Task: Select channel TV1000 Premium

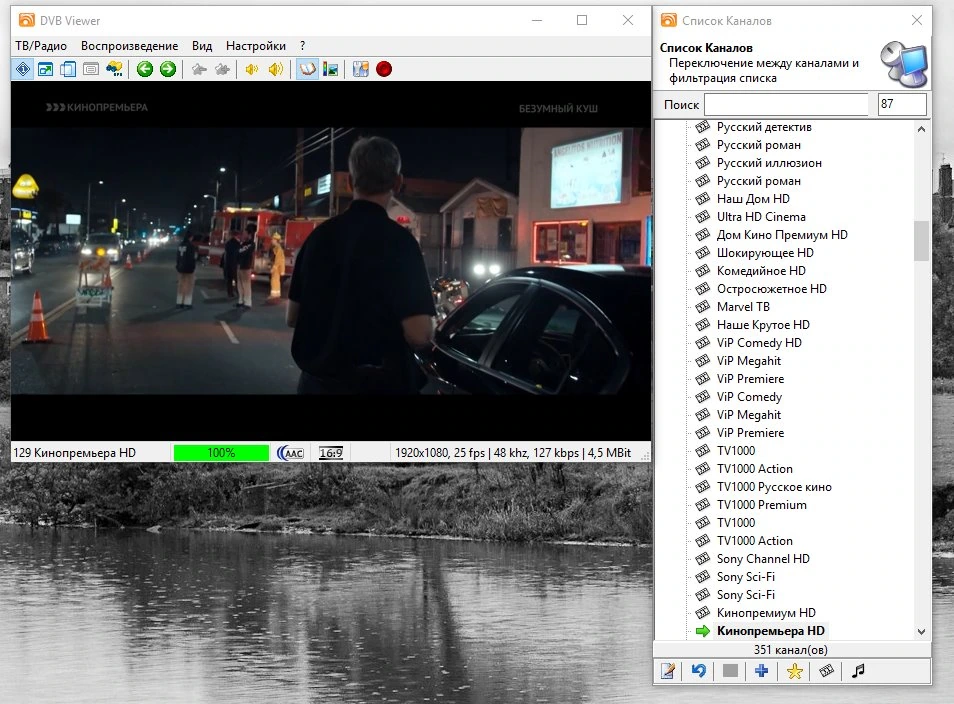Action: coord(762,505)
